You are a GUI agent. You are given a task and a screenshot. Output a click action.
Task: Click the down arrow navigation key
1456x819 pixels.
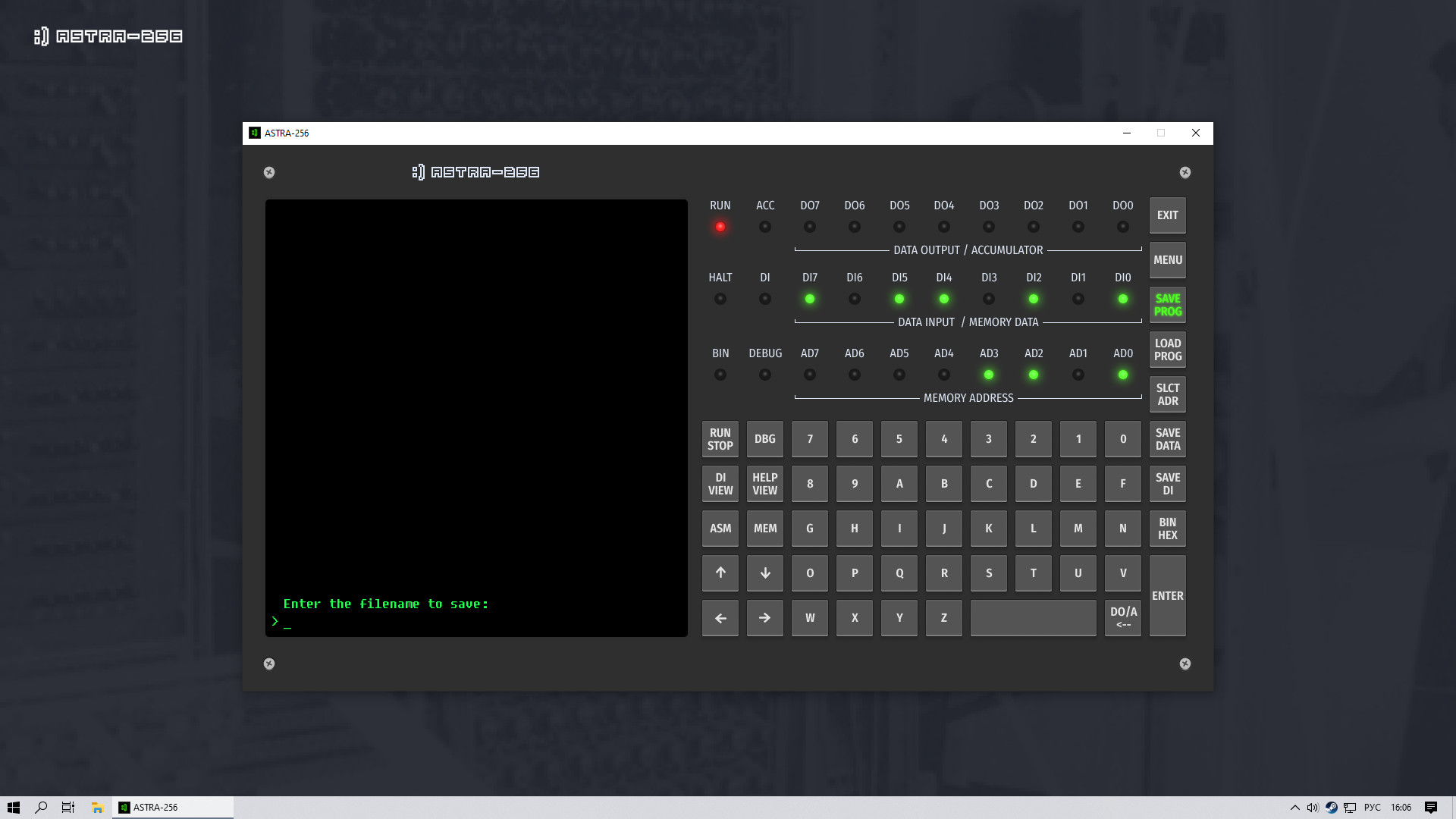(764, 573)
